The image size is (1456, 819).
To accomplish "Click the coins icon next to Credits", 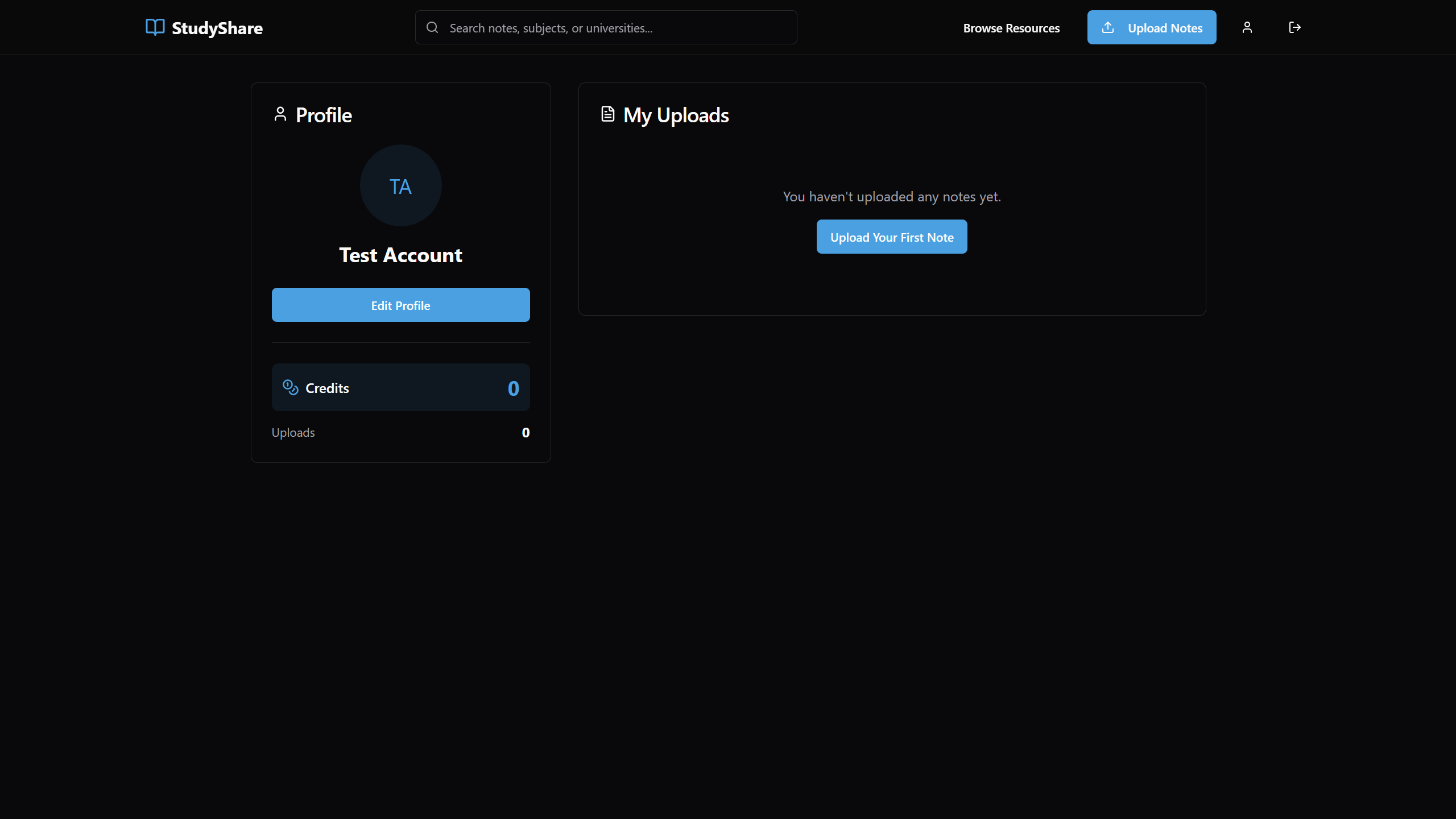I will click(x=291, y=387).
